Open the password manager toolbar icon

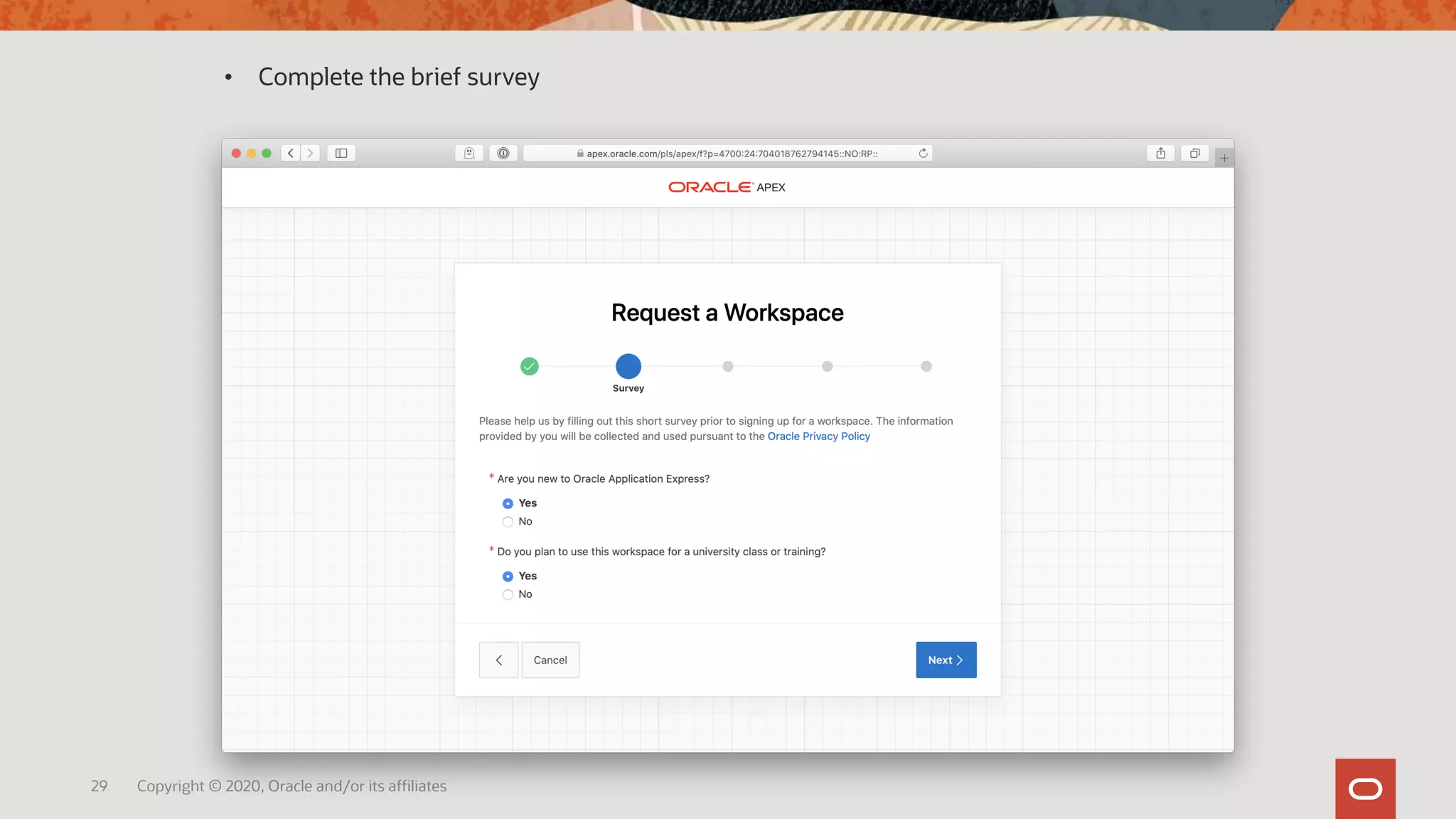[x=503, y=154]
